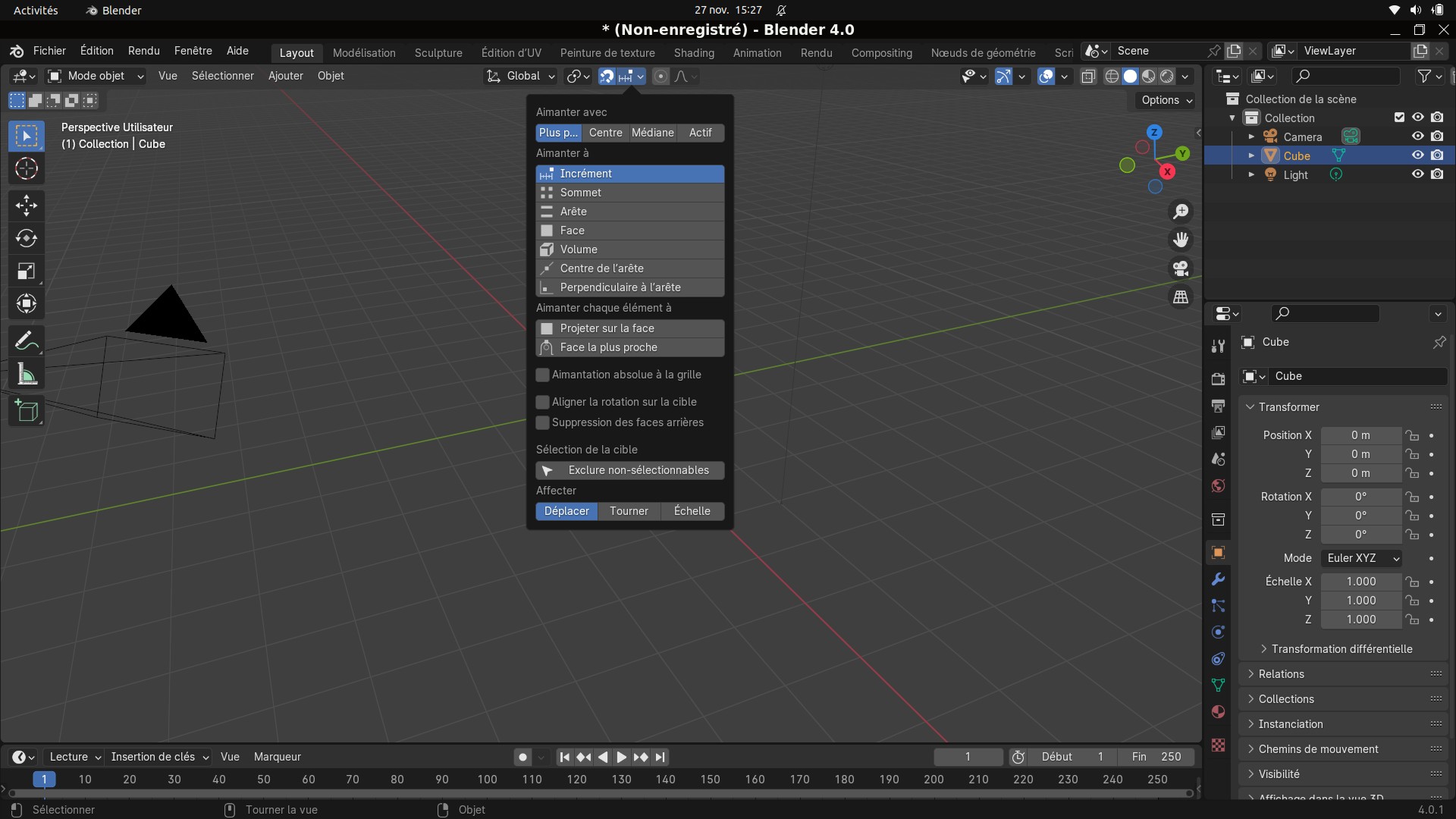Open the Euler XYZ rotation mode dropdown

[1361, 558]
